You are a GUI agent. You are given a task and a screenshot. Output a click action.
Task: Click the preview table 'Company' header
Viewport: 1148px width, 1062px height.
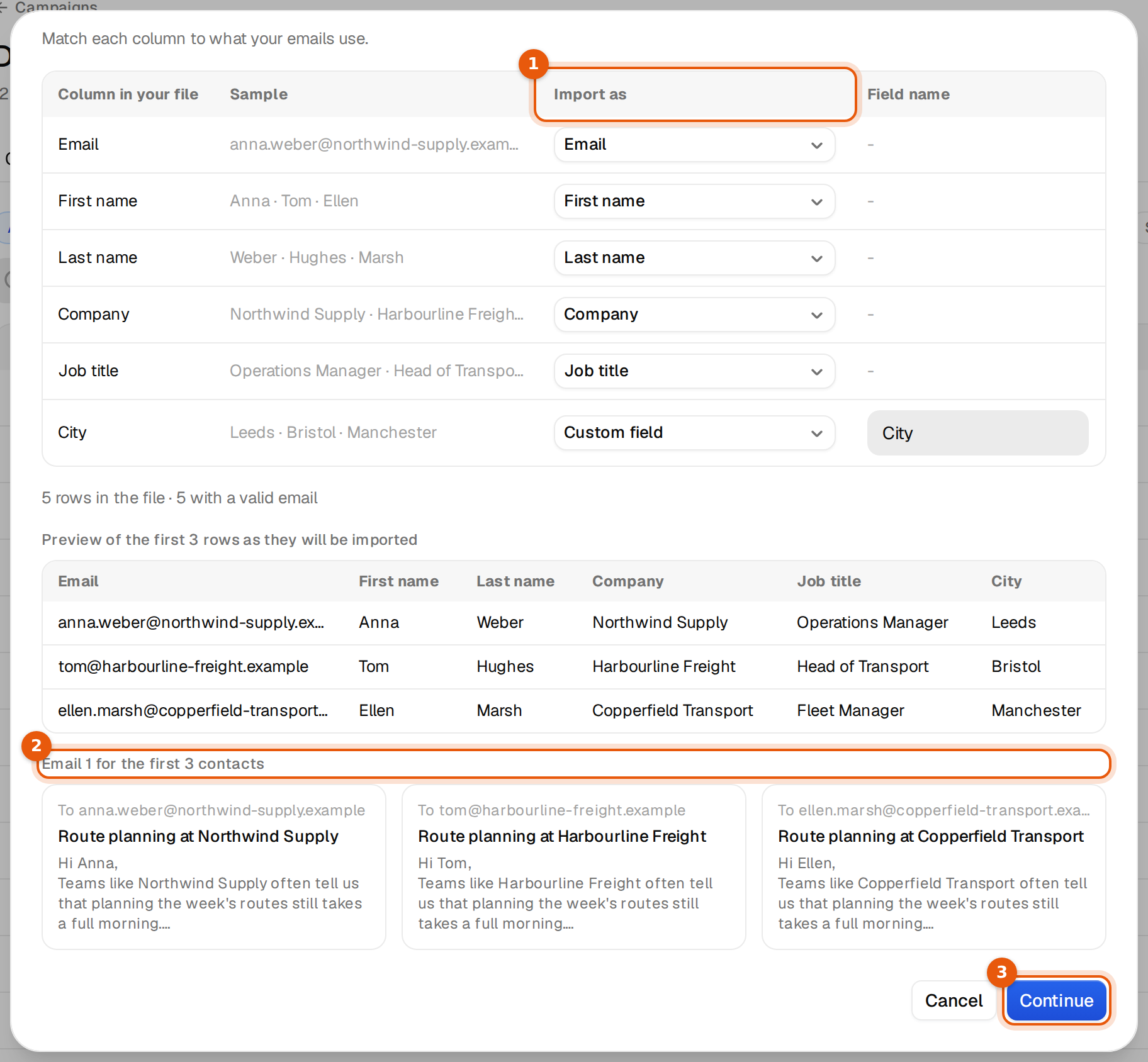(x=627, y=581)
